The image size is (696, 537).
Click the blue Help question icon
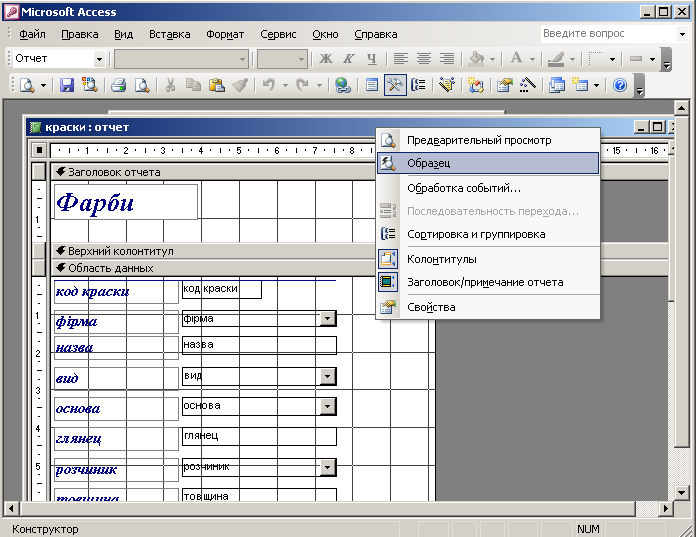coord(620,85)
